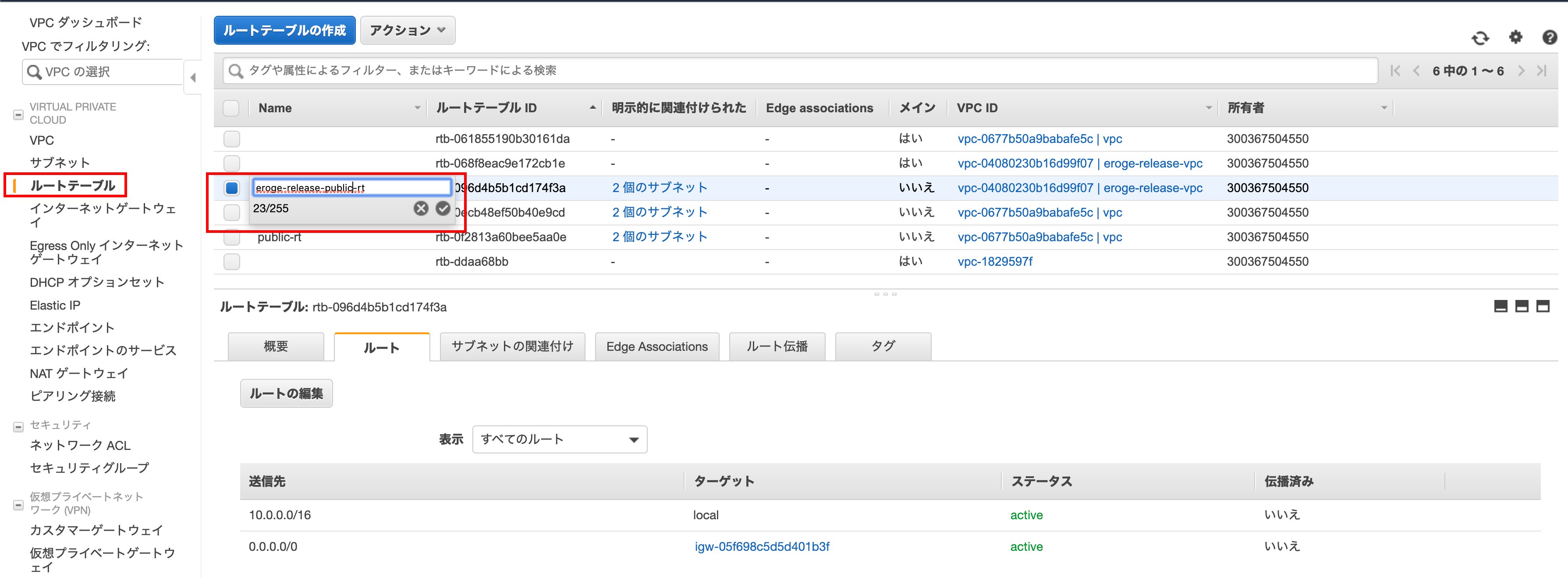
Task: Click the help question mark icon
Action: [1549, 38]
